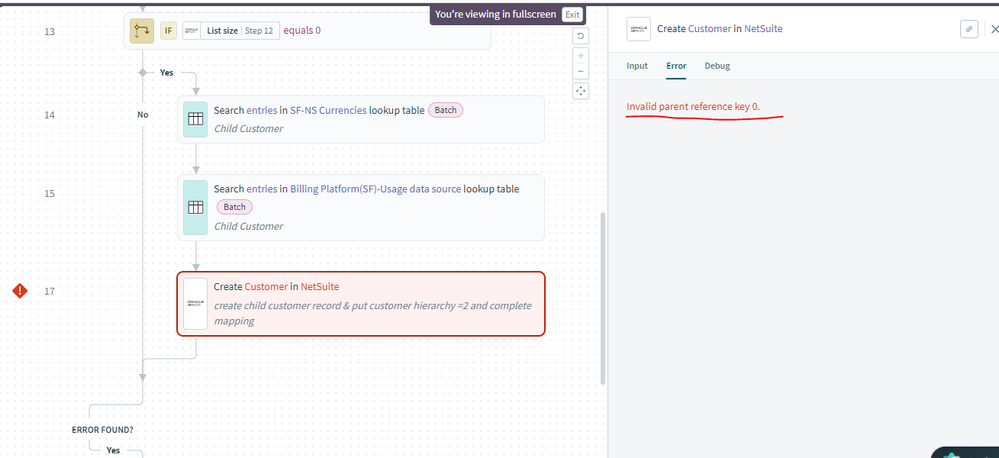Select the Error tab
Screen dimensions: 999x458
click(676, 66)
